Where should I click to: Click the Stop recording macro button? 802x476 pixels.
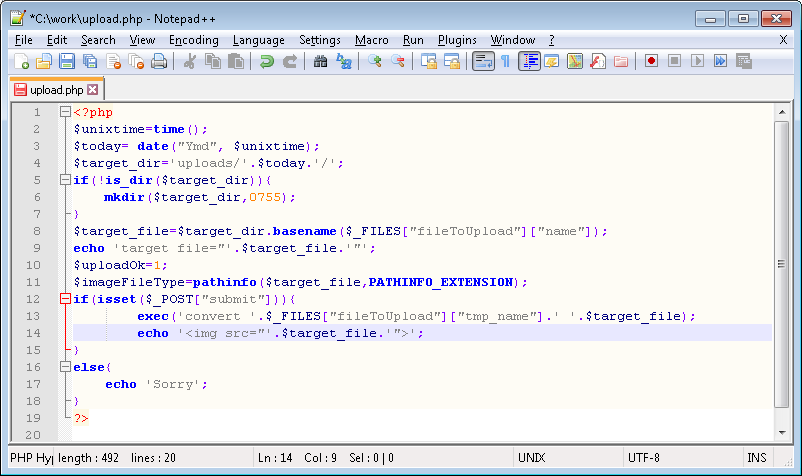pyautogui.click(x=674, y=61)
